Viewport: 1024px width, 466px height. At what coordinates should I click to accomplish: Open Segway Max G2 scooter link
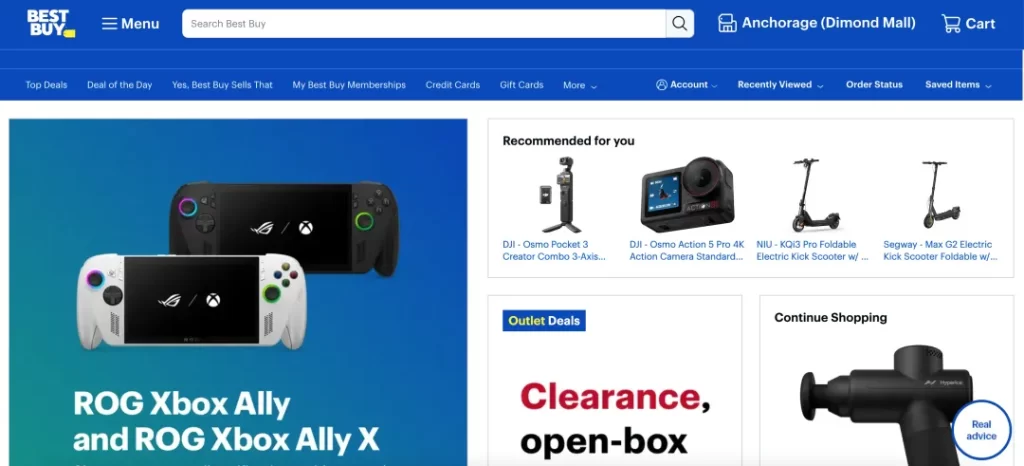point(940,251)
